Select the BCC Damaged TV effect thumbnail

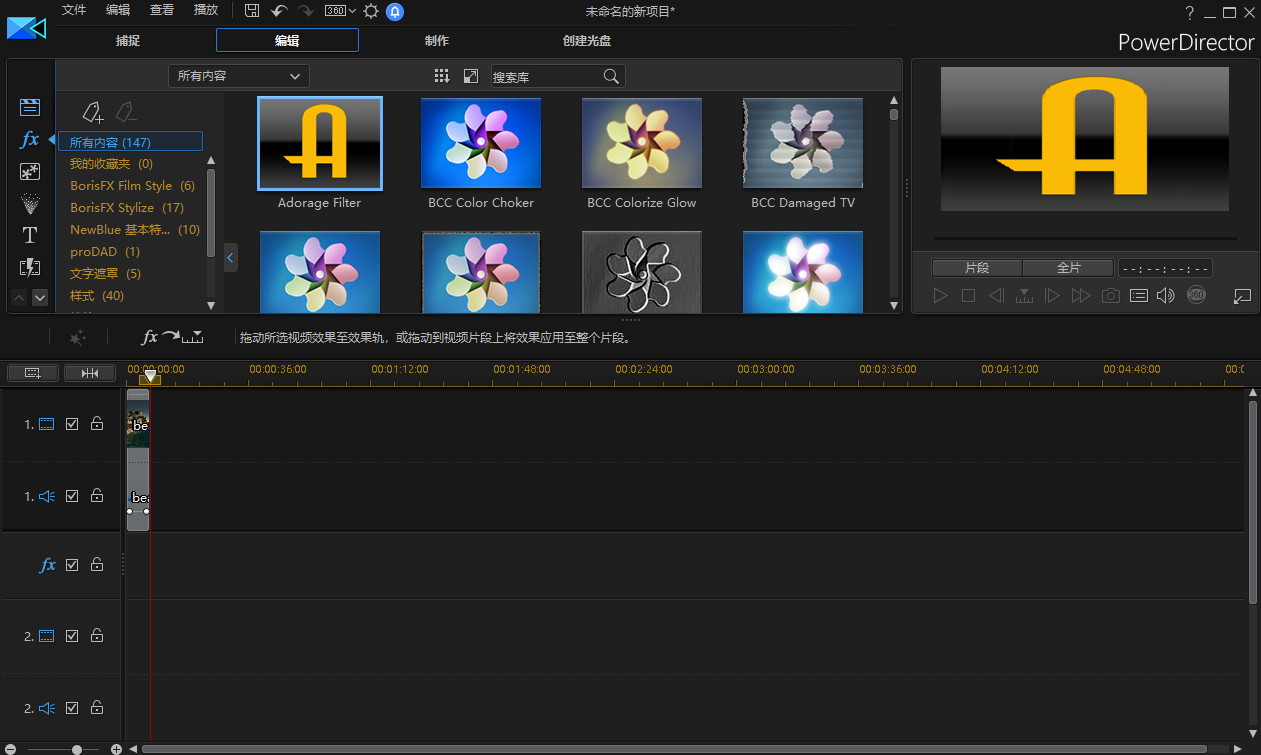coord(803,143)
